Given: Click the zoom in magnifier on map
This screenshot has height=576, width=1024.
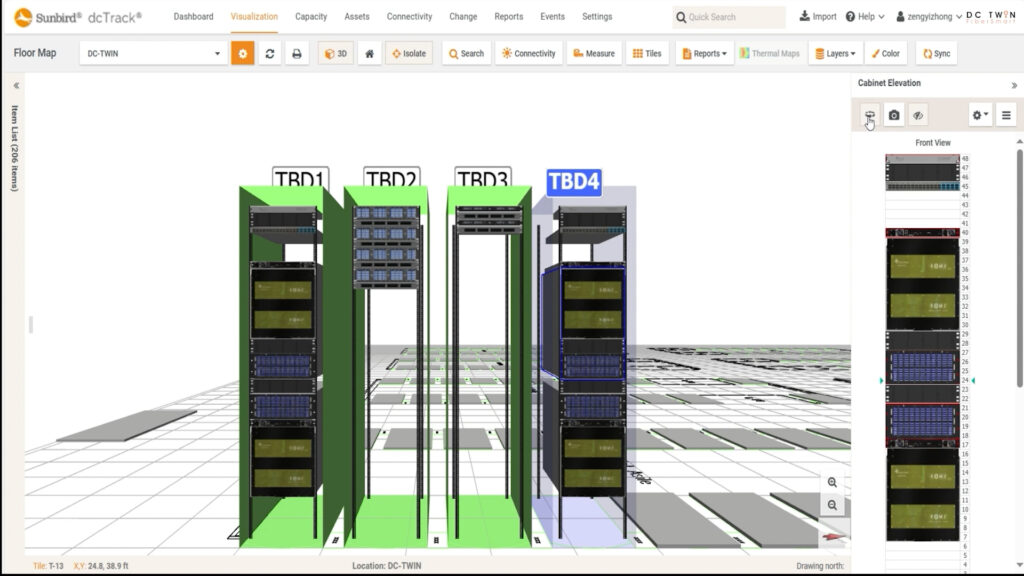Looking at the screenshot, I should click(x=832, y=482).
